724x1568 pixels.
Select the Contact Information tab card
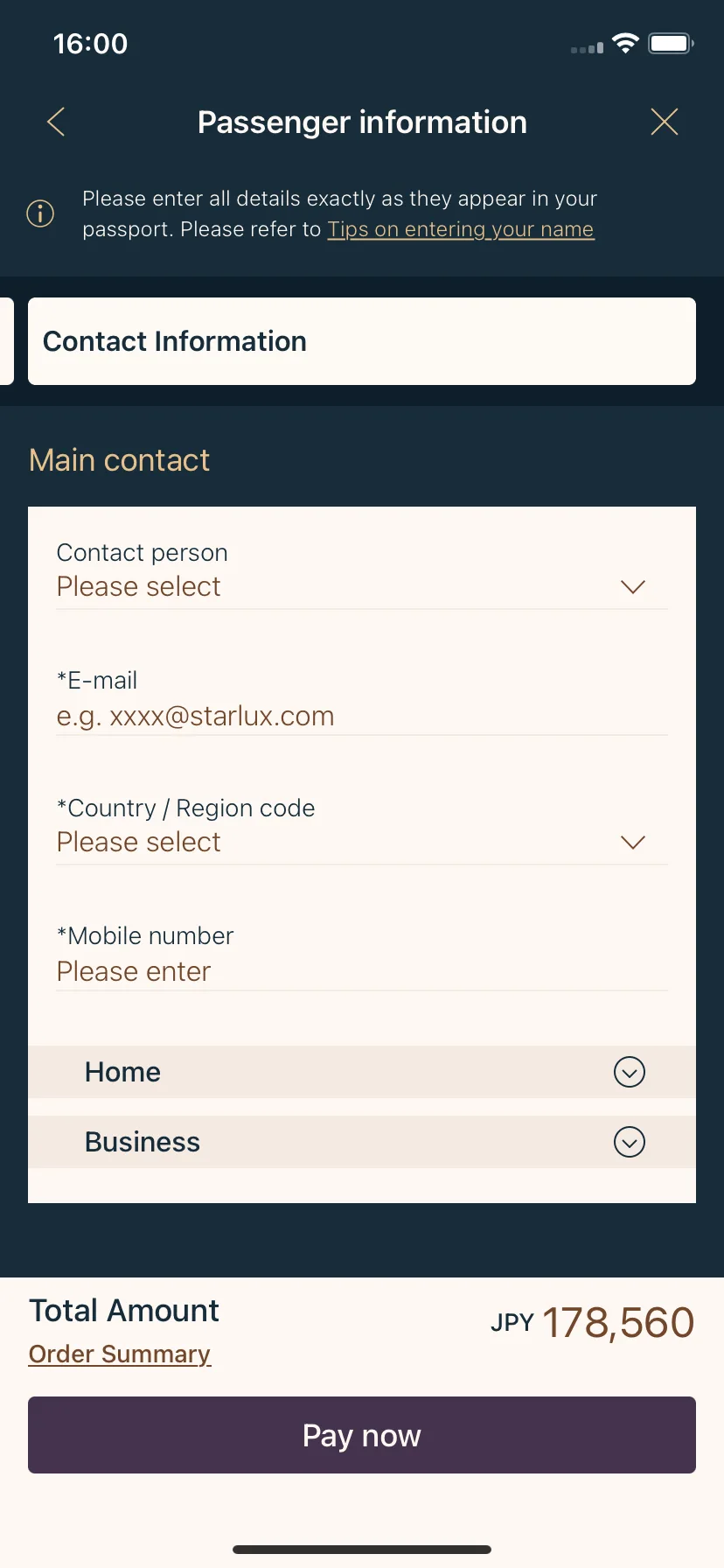[362, 341]
